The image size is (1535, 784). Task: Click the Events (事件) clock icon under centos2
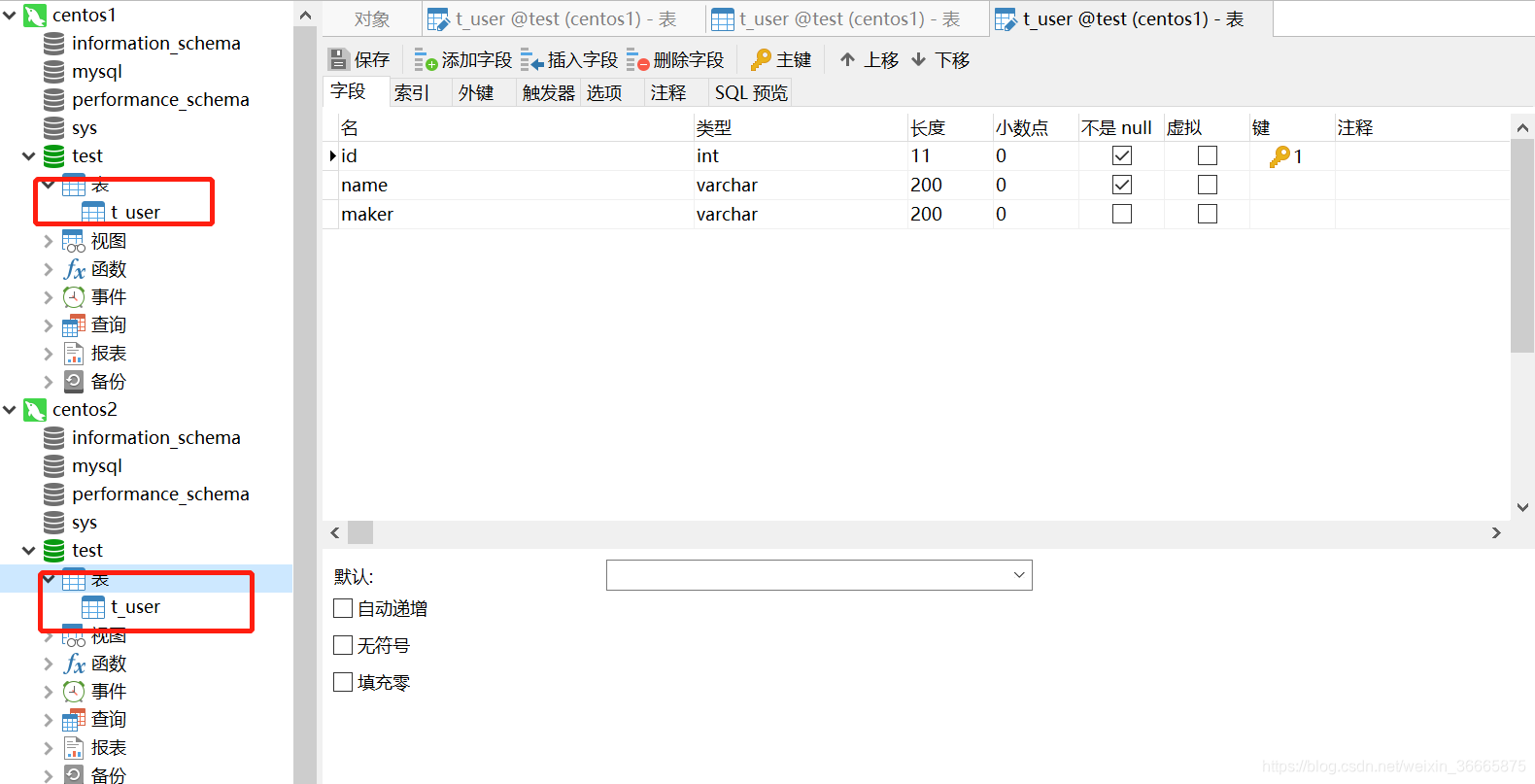[74, 691]
